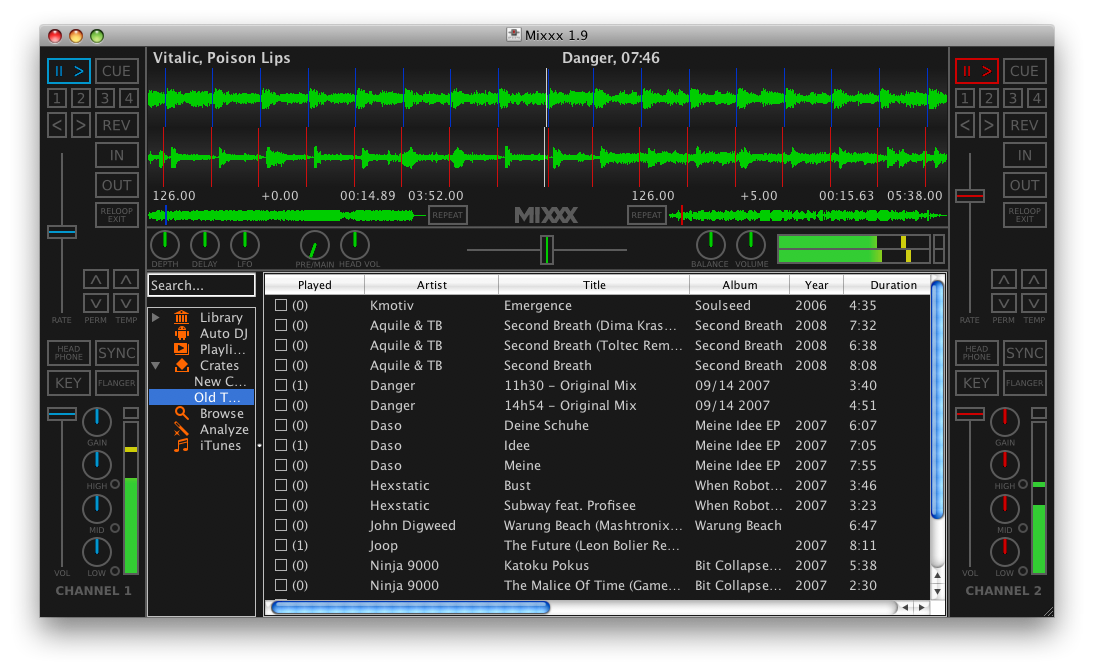Open the Analyze tool icon
This screenshot has height=672, width=1094.
coord(181,429)
